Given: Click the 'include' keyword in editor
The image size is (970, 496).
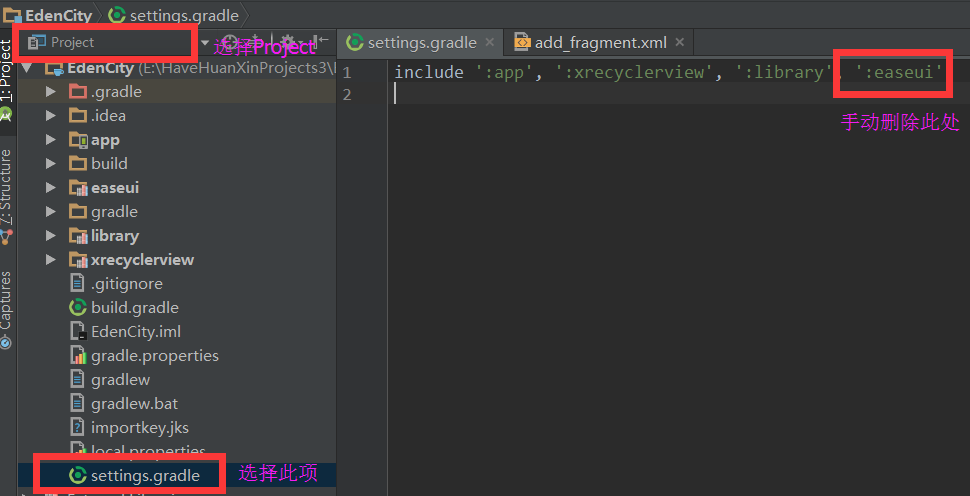Looking at the screenshot, I should [429, 72].
